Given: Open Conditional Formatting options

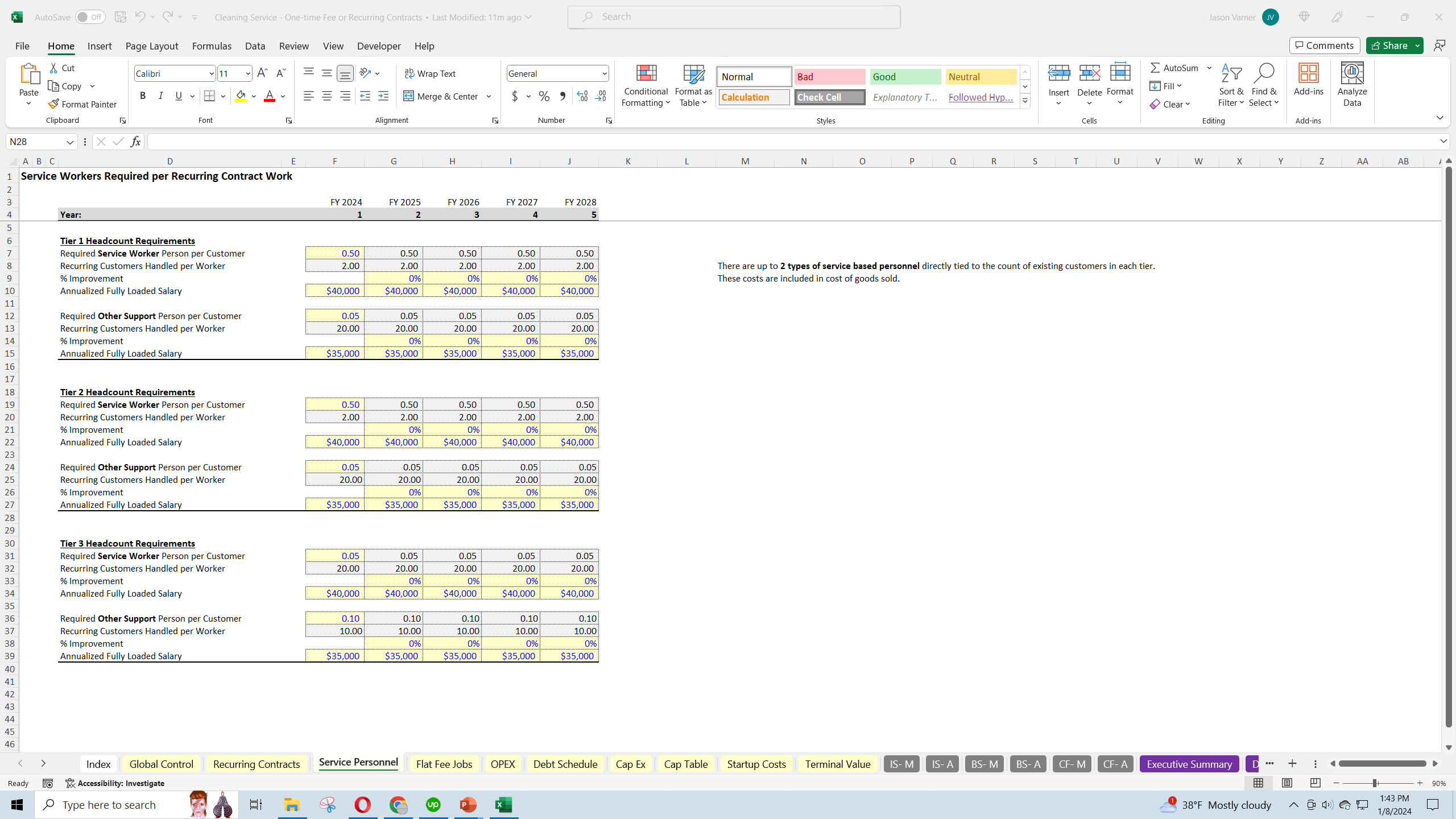Looking at the screenshot, I should click(x=645, y=85).
